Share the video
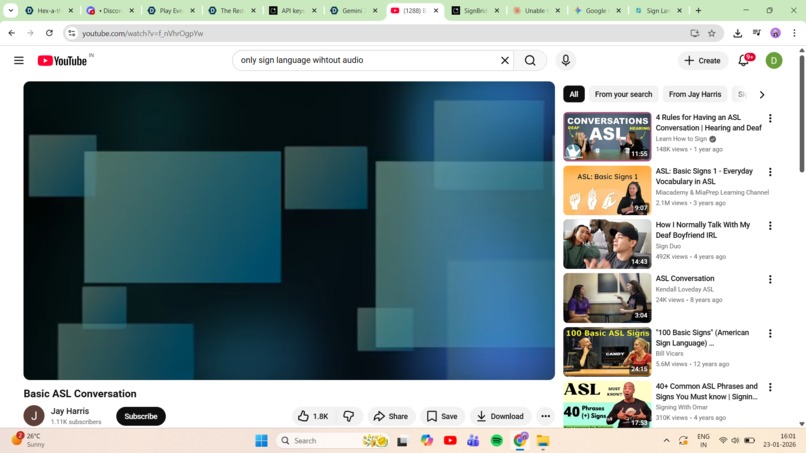This screenshot has width=806, height=453. [x=391, y=416]
